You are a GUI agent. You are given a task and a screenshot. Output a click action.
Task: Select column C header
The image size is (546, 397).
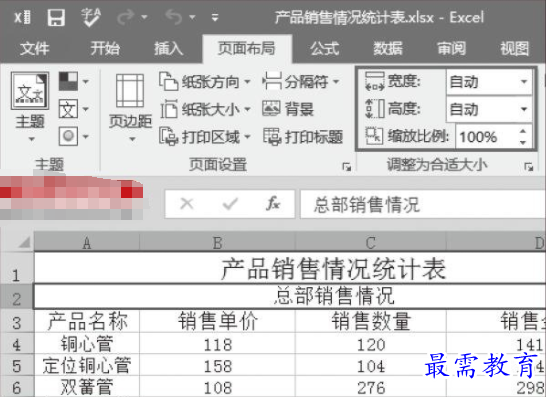[371, 242]
